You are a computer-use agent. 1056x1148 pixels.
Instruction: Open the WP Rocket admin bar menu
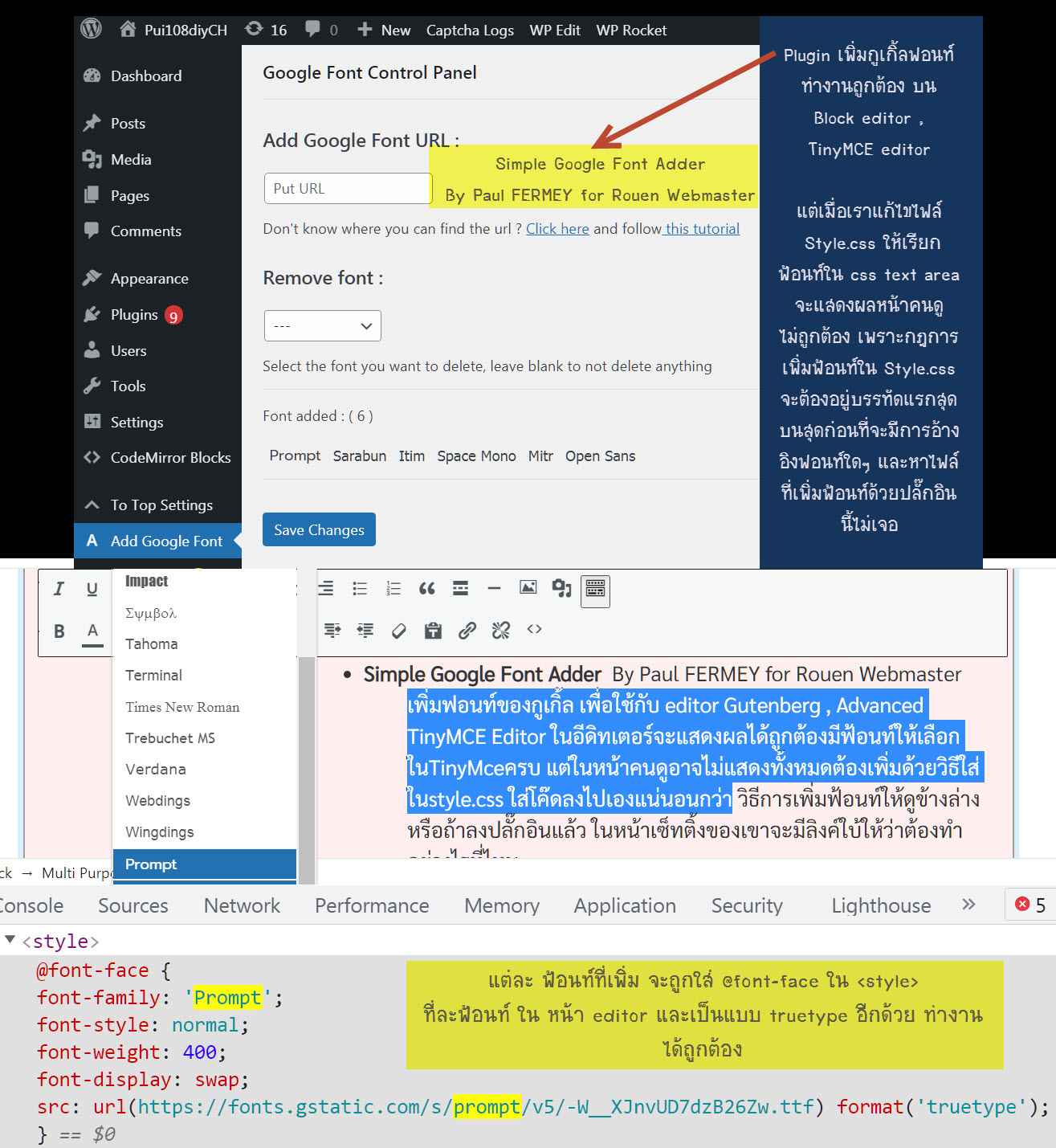[631, 30]
